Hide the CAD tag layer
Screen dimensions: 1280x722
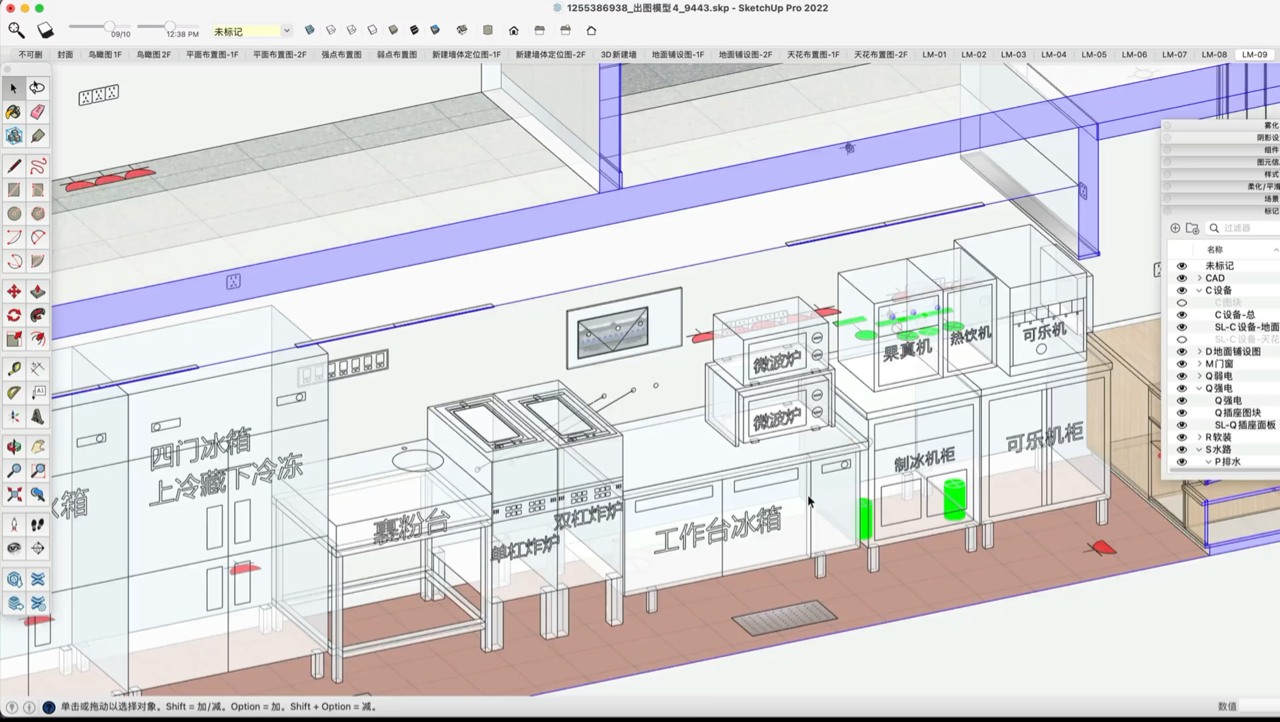coord(1181,278)
